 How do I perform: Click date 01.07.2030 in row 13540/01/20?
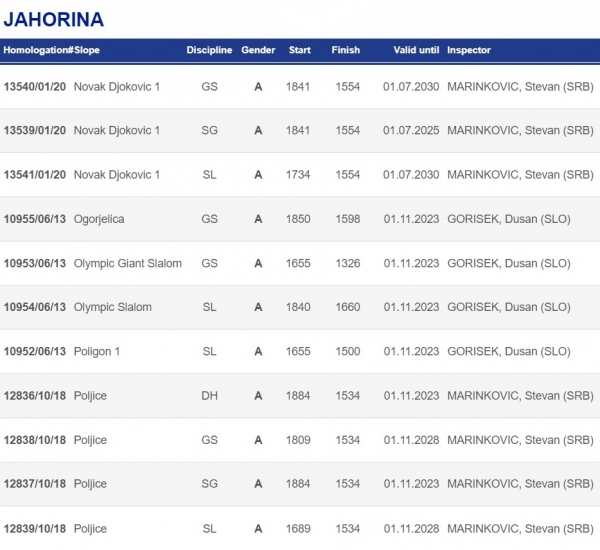(x=411, y=87)
